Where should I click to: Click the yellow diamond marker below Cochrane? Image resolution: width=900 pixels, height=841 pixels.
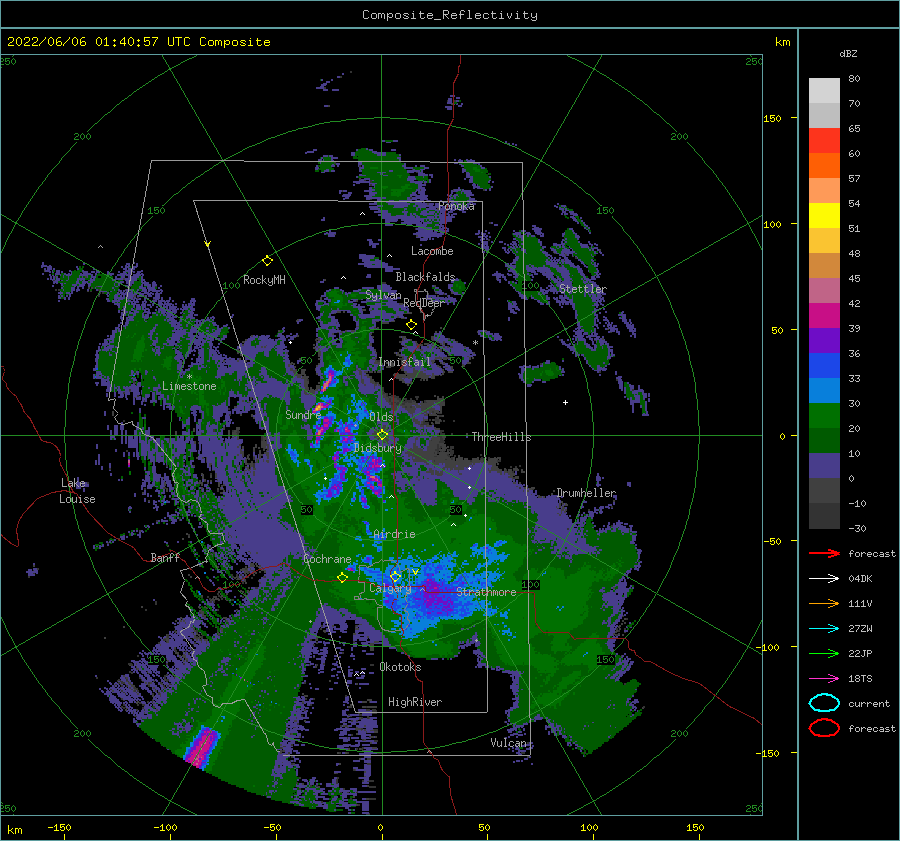point(342,577)
